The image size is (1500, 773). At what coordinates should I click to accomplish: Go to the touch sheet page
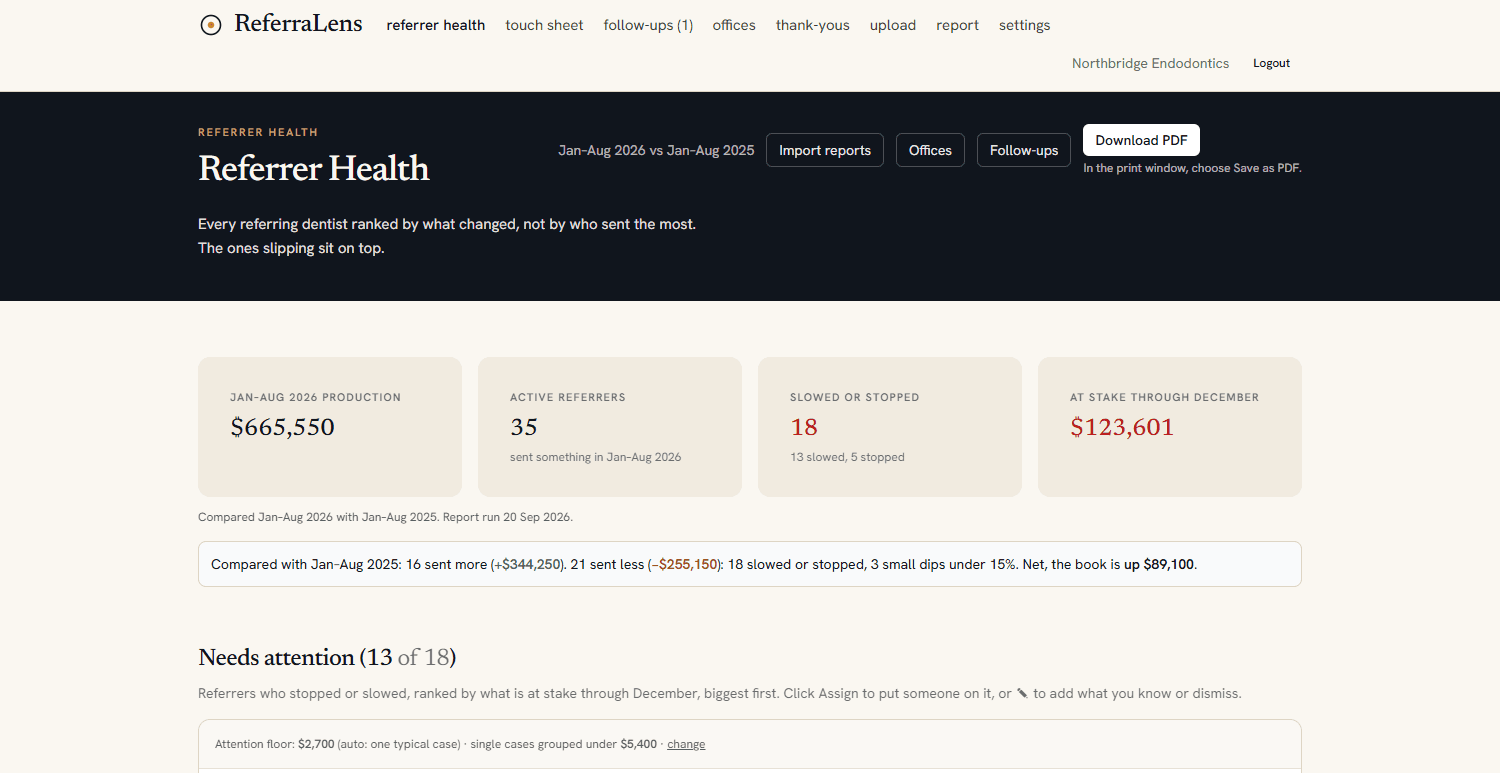click(x=544, y=25)
